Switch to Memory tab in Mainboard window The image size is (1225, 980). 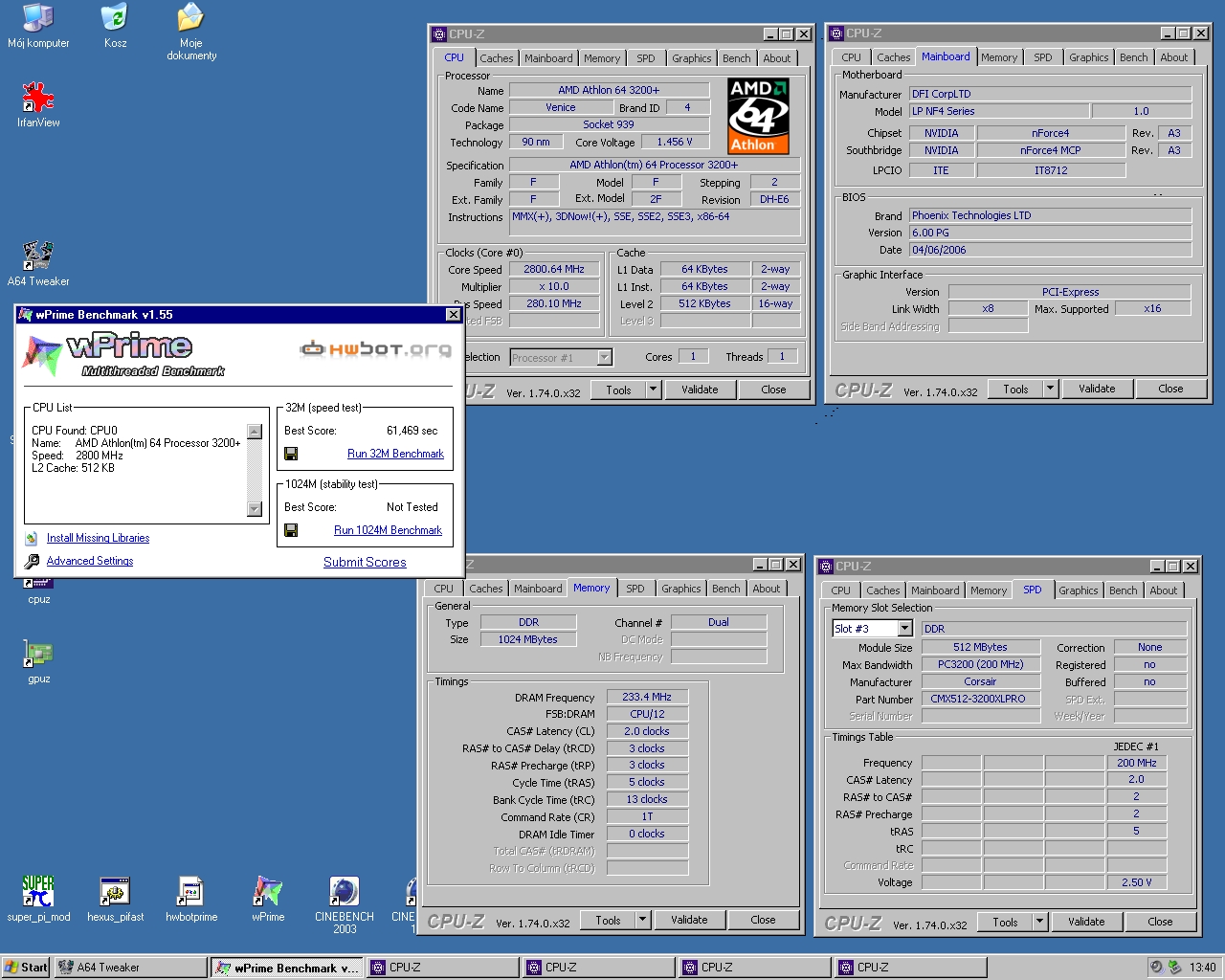[999, 57]
